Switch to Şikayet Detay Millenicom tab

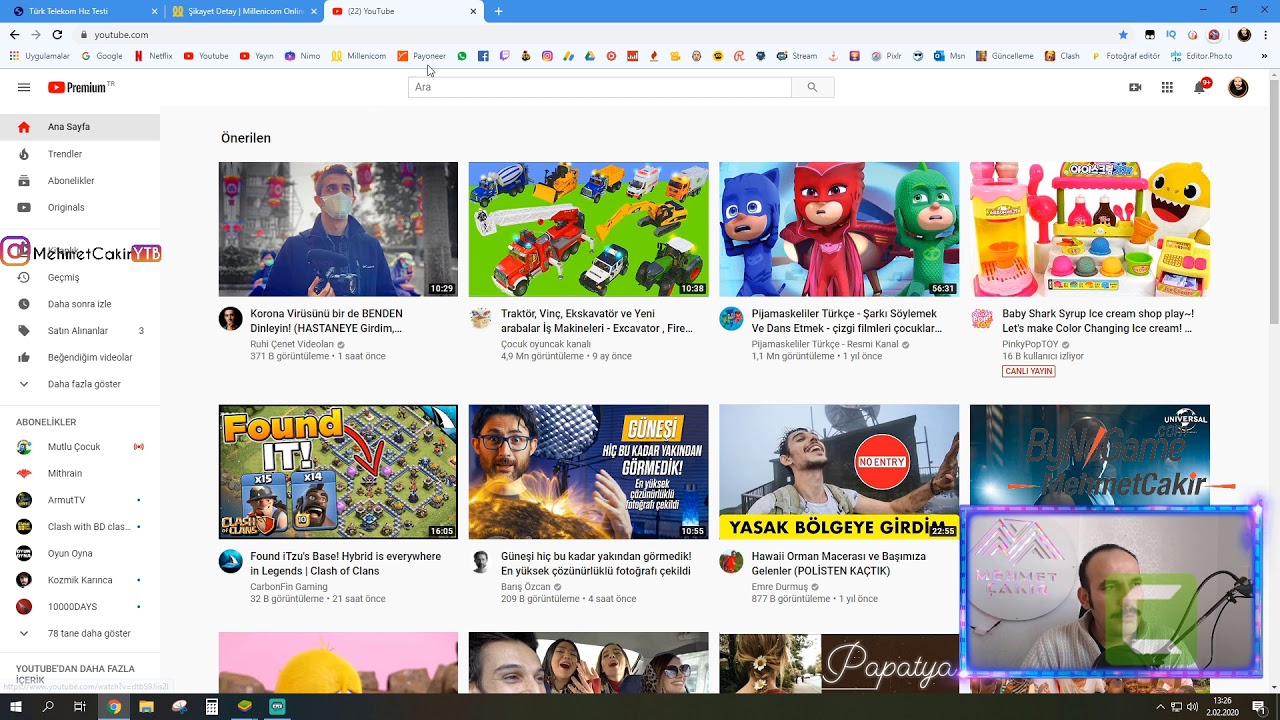pyautogui.click(x=243, y=11)
